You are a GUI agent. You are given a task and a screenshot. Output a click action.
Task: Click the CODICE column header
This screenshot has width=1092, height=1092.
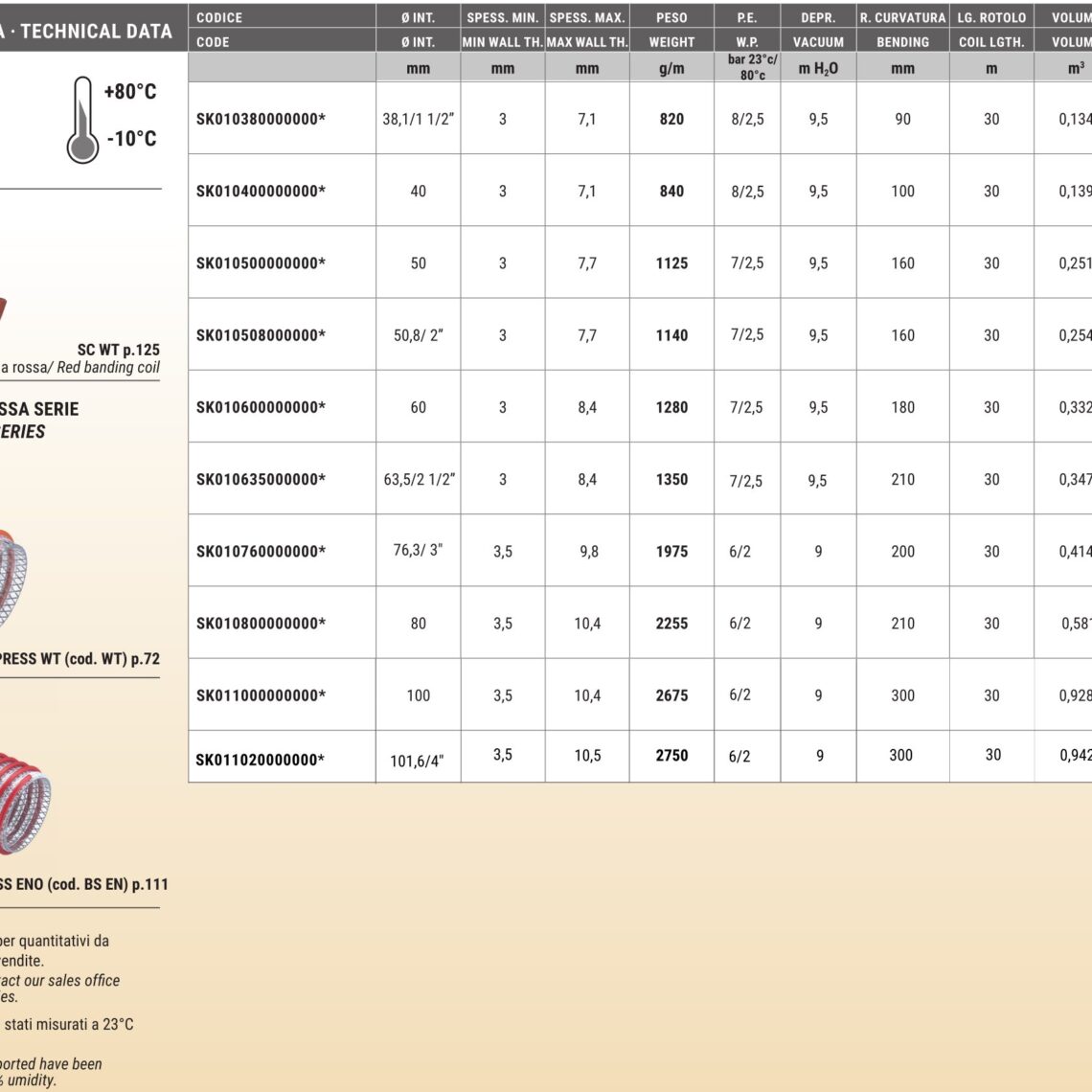pos(219,17)
